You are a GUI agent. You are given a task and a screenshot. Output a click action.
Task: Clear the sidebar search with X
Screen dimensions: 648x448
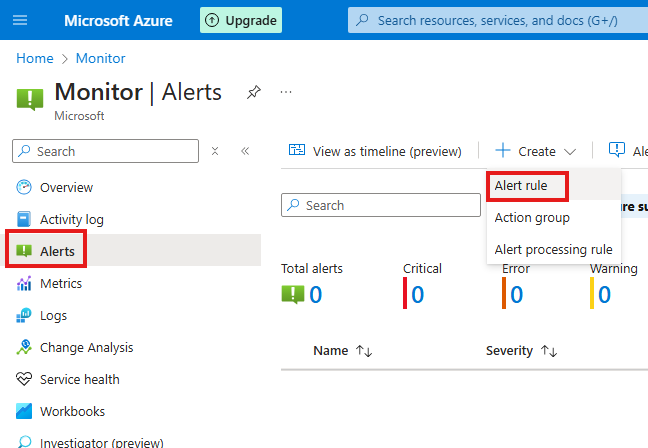point(215,151)
